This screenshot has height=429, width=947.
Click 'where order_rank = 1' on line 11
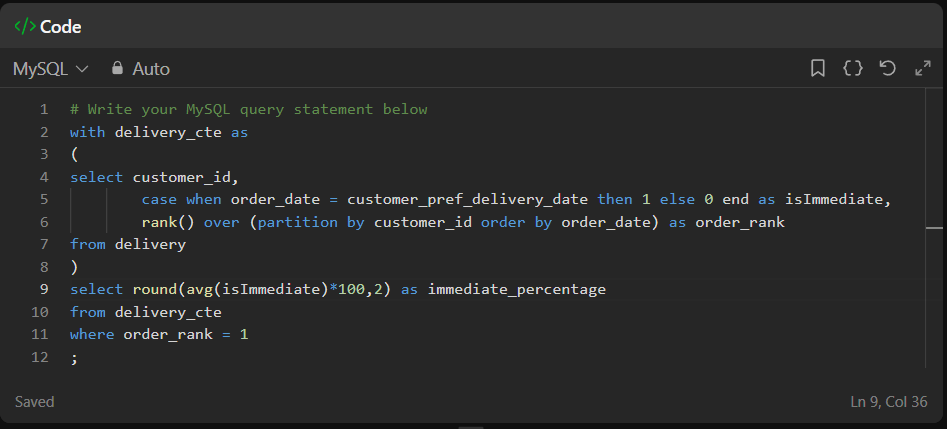(x=159, y=335)
